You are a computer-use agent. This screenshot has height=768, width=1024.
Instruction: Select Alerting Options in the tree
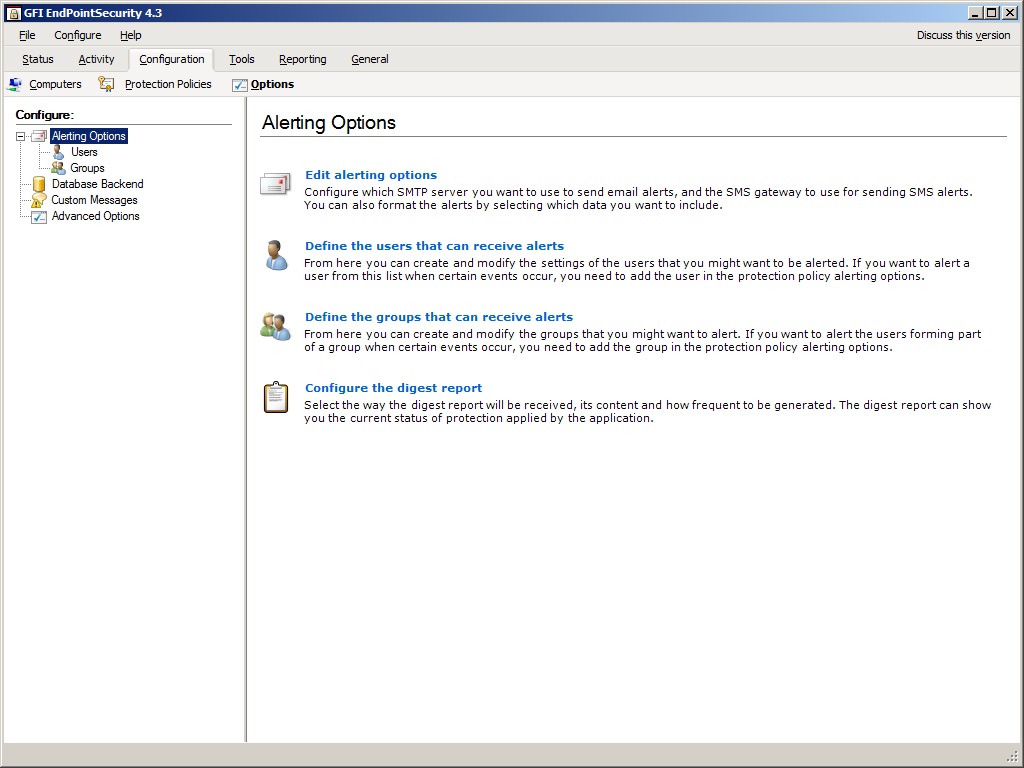coord(89,136)
